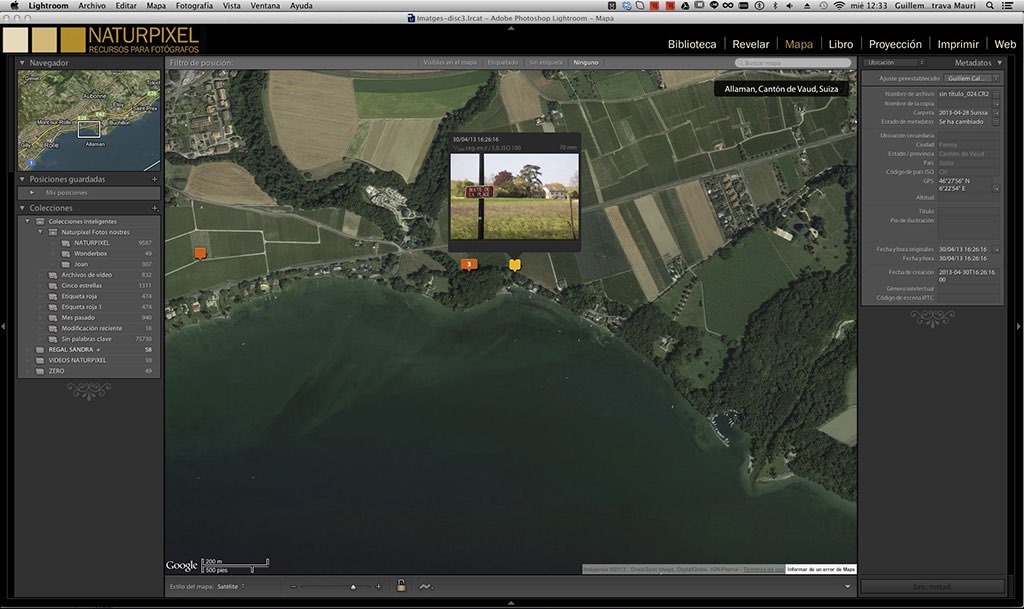Open the Apple menu
1024x609 pixels.
click(14, 5)
